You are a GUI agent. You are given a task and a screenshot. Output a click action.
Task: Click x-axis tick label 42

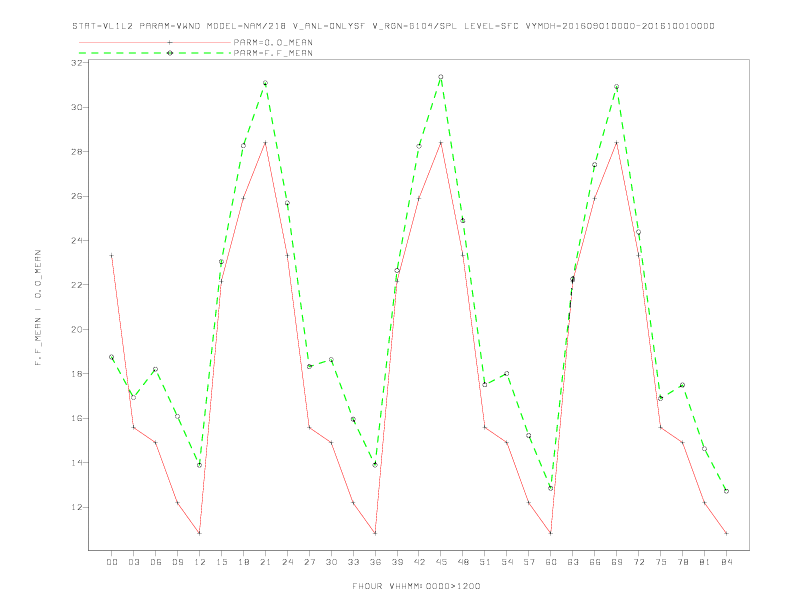coord(419,562)
